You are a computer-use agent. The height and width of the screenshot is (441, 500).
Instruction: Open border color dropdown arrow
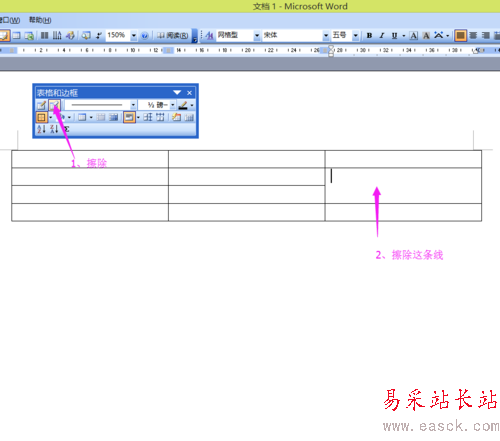pos(192,105)
